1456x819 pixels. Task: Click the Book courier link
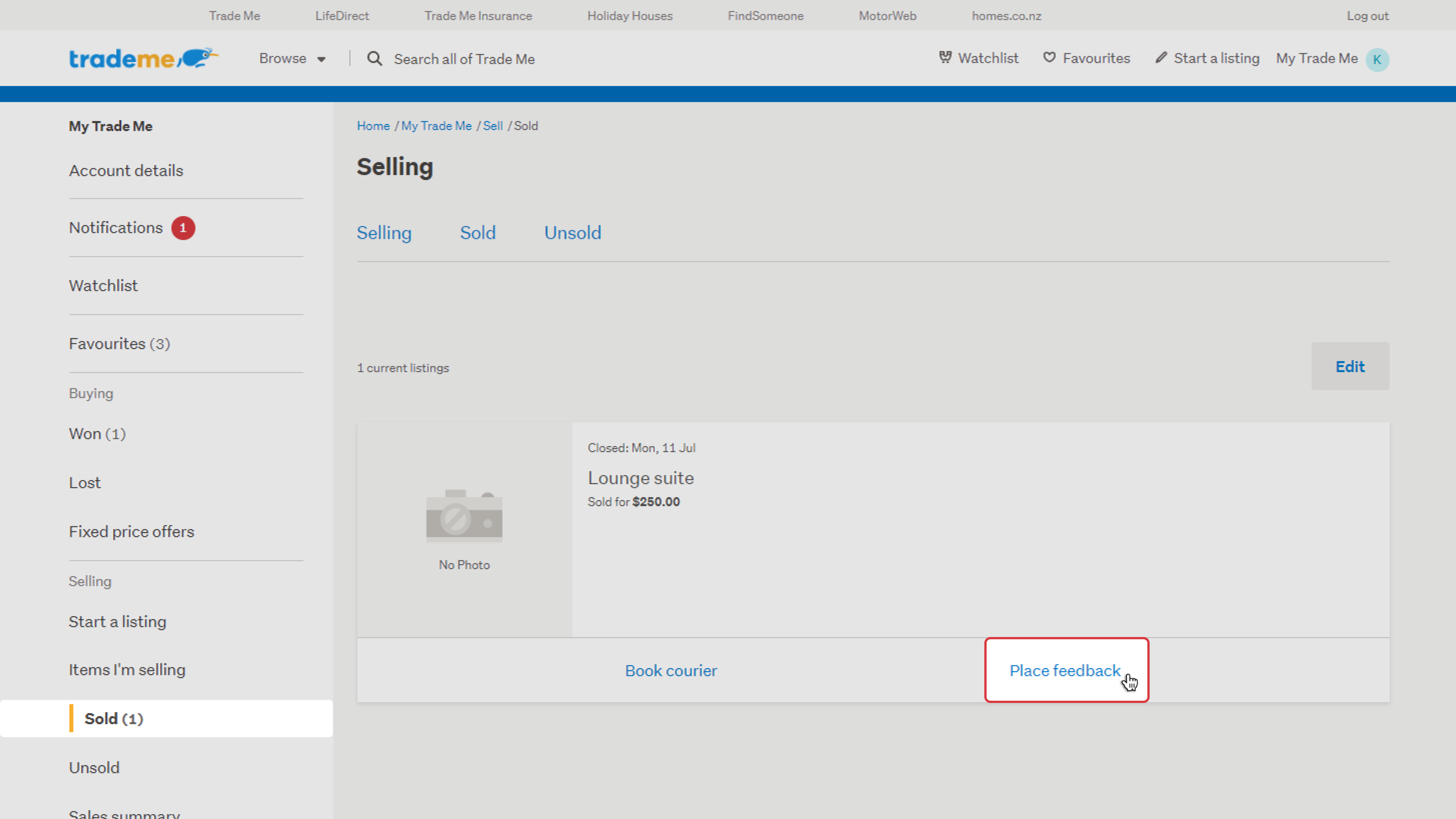(x=671, y=670)
